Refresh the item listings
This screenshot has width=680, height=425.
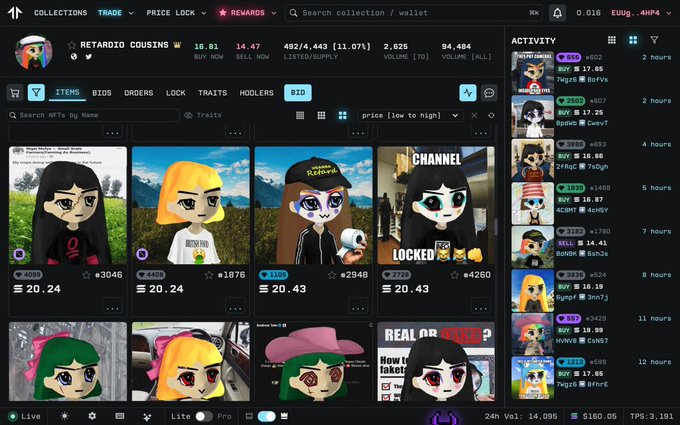(x=491, y=115)
